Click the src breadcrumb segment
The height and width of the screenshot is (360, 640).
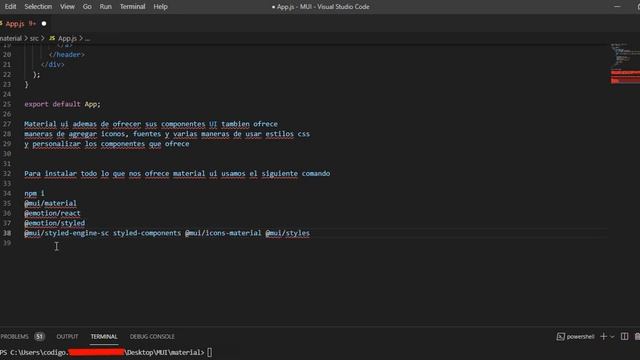34,38
